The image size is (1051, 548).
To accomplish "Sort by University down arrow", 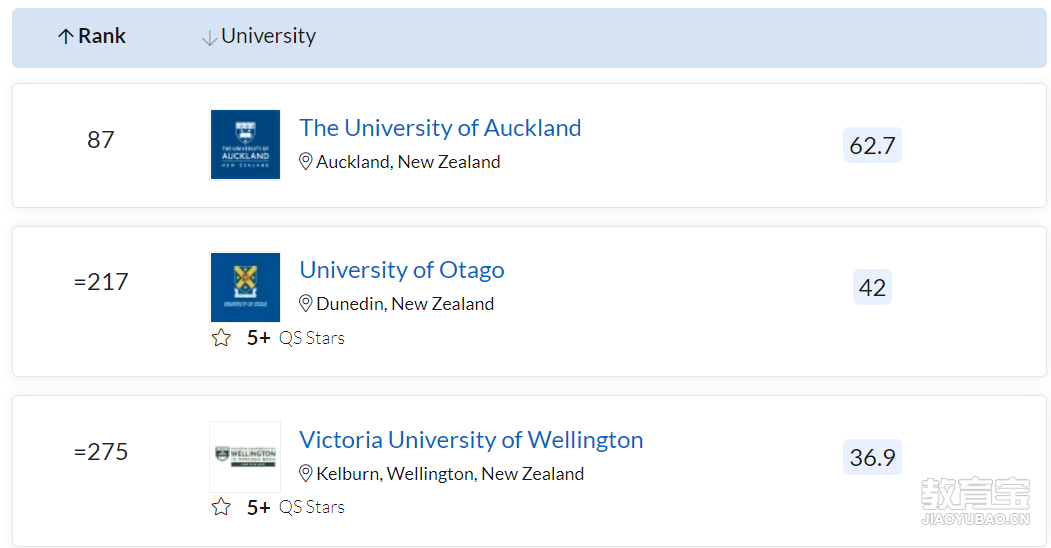I will click(209, 38).
